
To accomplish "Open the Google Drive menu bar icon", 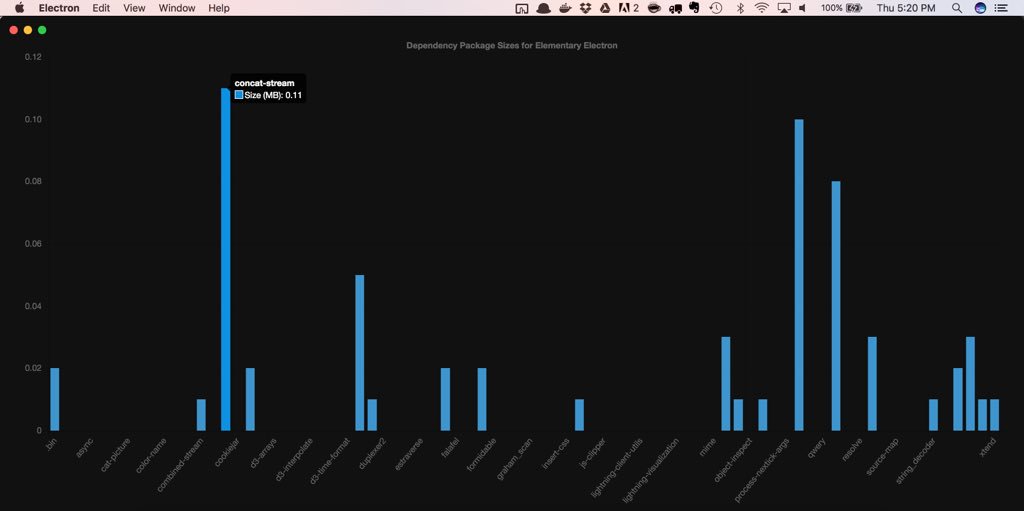I will 605,8.
